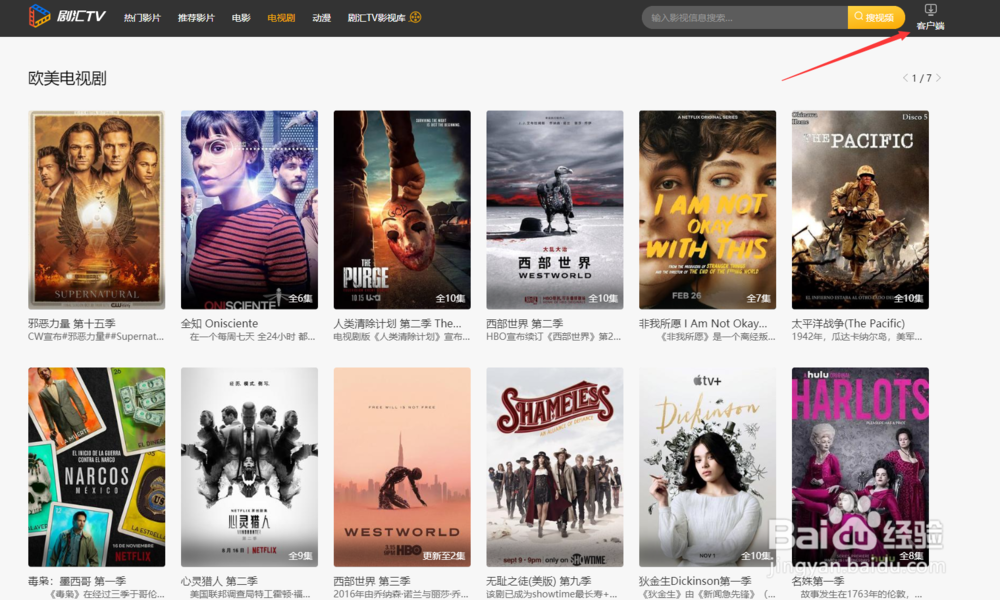Open 动漫 menu item
1000x600 pixels.
point(321,18)
